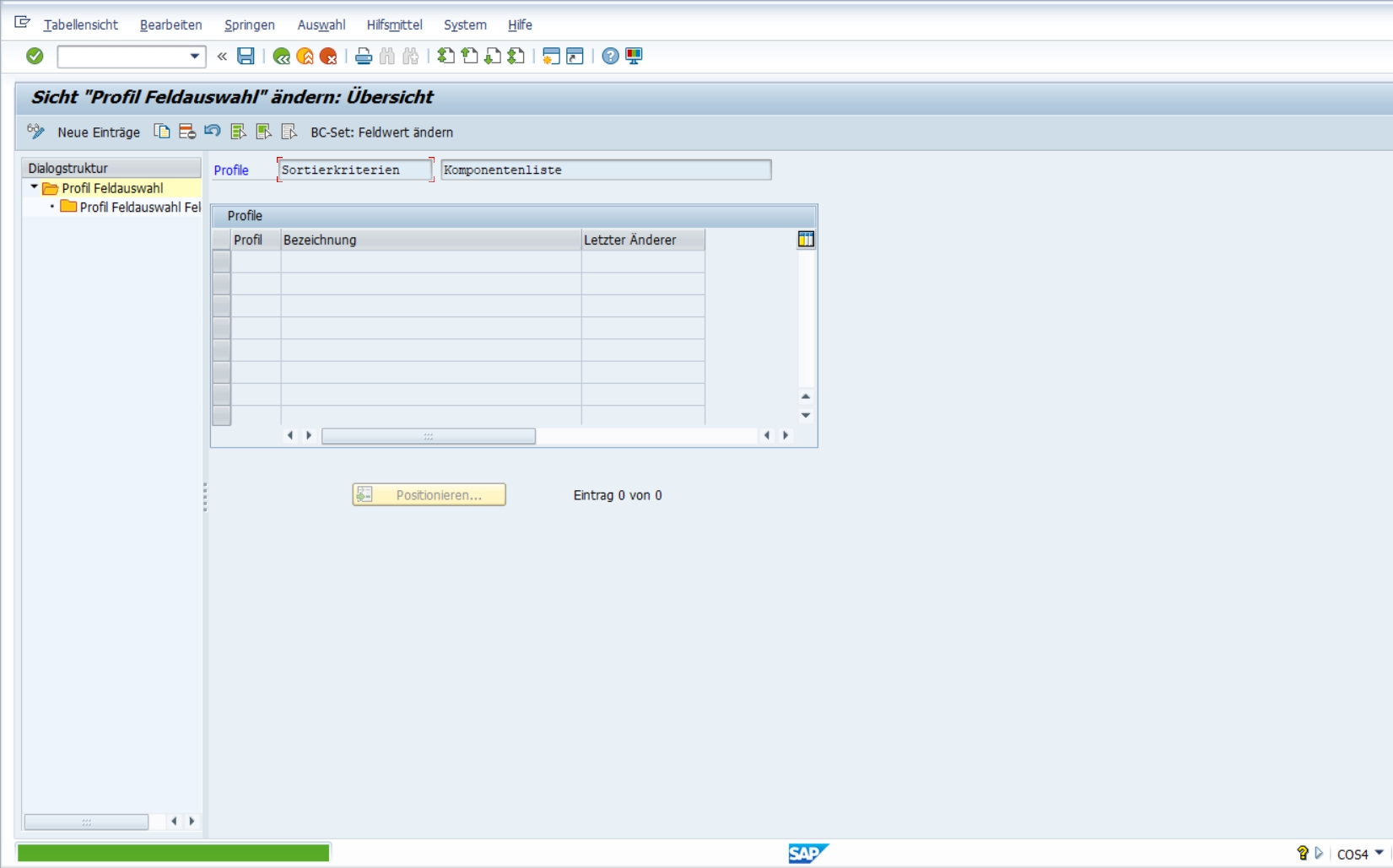Click the Profil column header
Viewport: 1393px width, 868px height.
256,240
